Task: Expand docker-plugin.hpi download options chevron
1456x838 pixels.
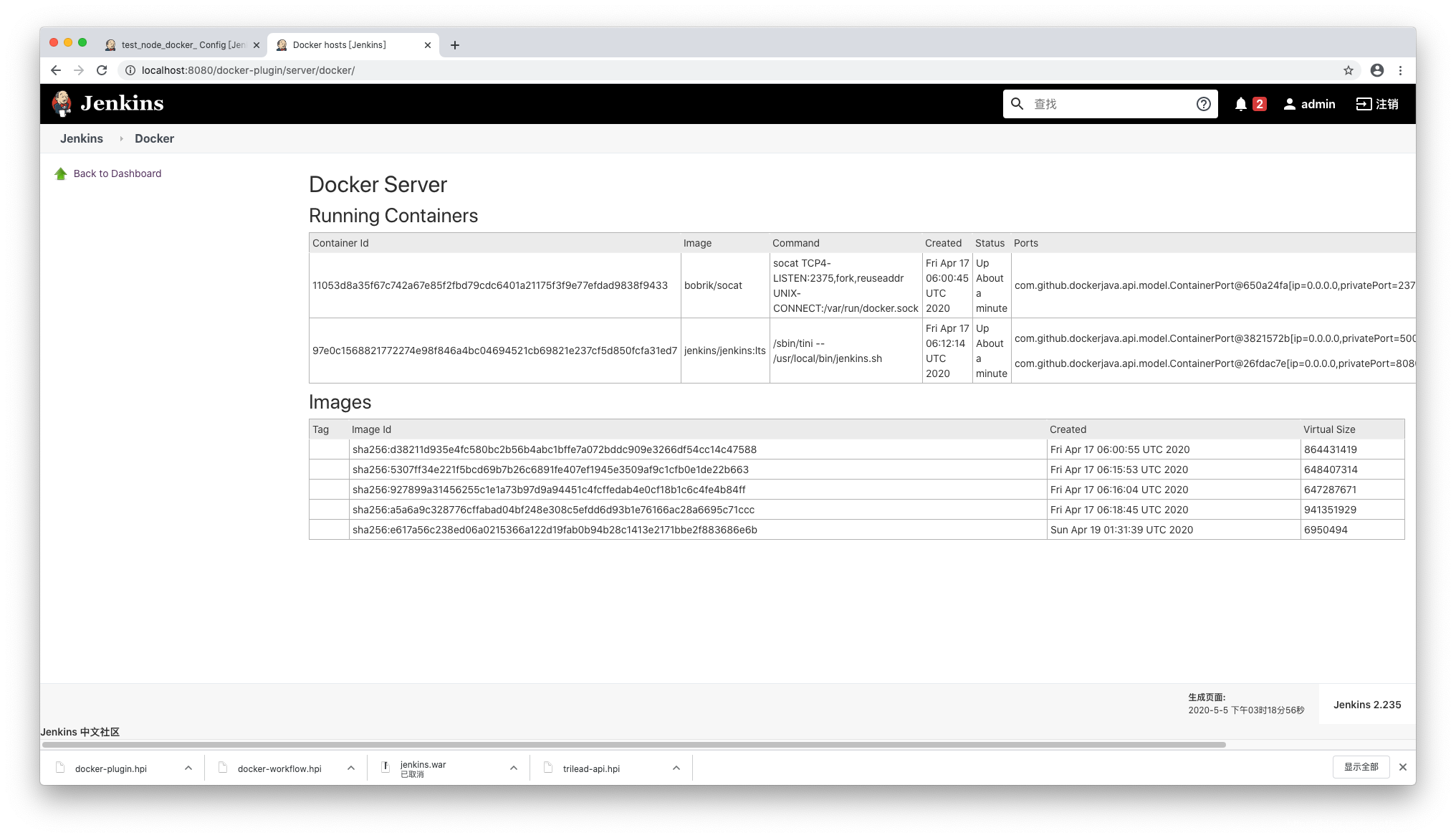Action: click(188, 768)
